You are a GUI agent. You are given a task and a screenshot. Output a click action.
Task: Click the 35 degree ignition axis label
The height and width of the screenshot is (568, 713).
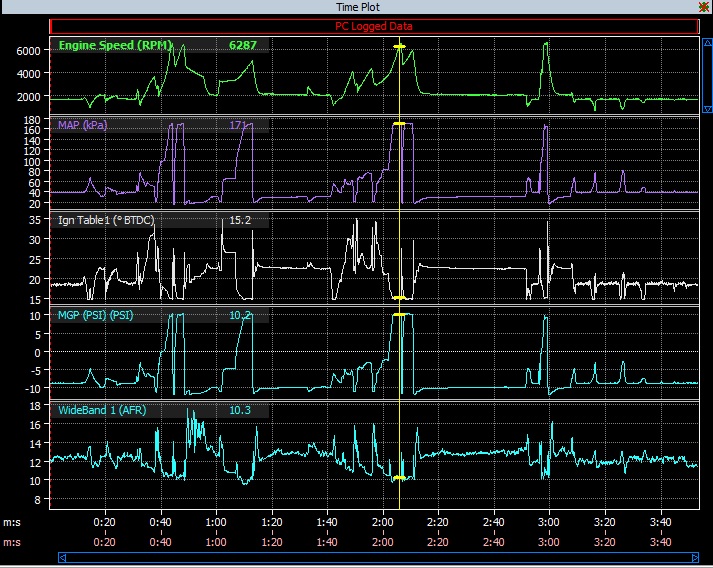(x=35, y=220)
